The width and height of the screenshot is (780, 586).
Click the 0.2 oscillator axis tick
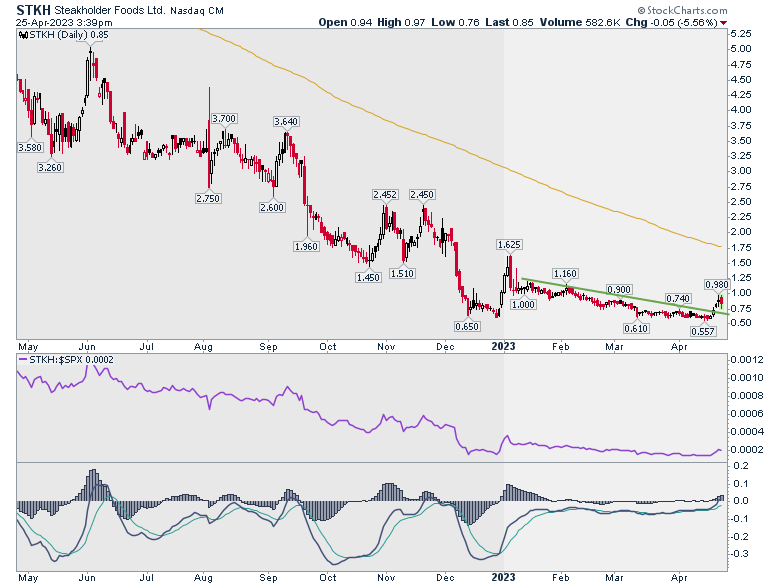coord(741,466)
